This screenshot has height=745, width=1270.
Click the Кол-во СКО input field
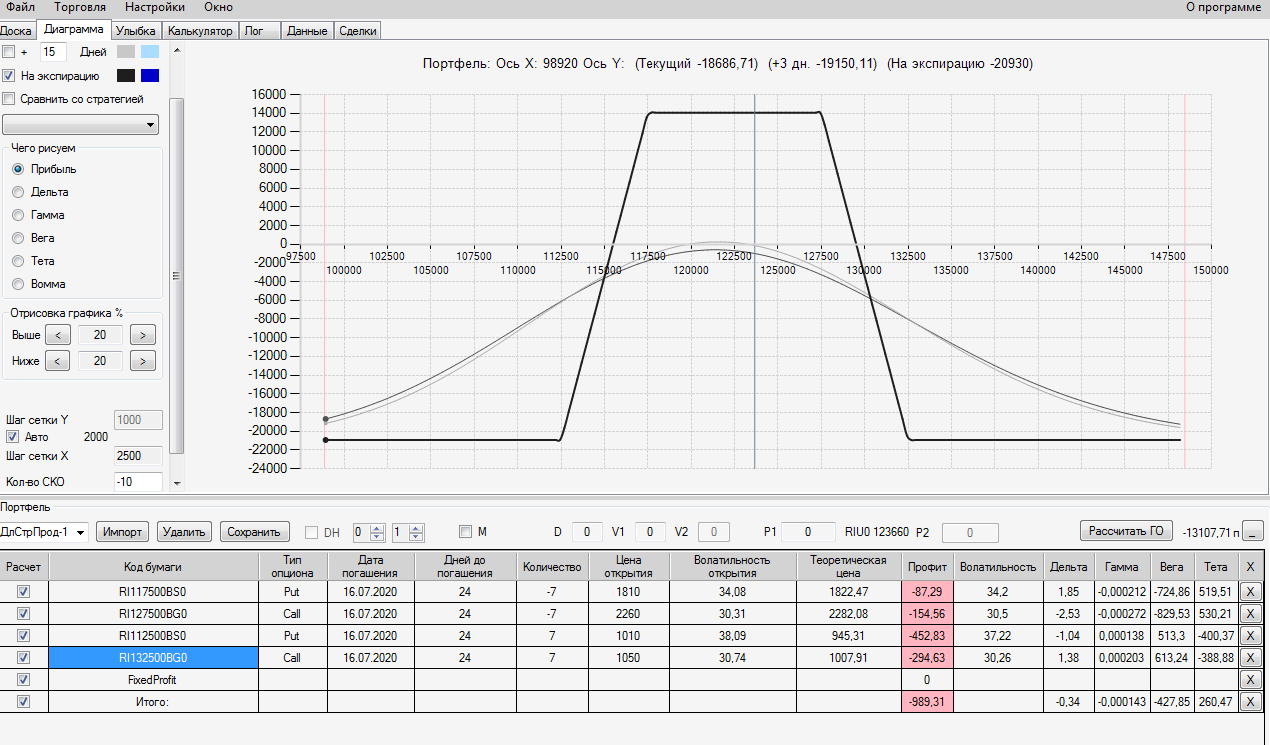(138, 482)
